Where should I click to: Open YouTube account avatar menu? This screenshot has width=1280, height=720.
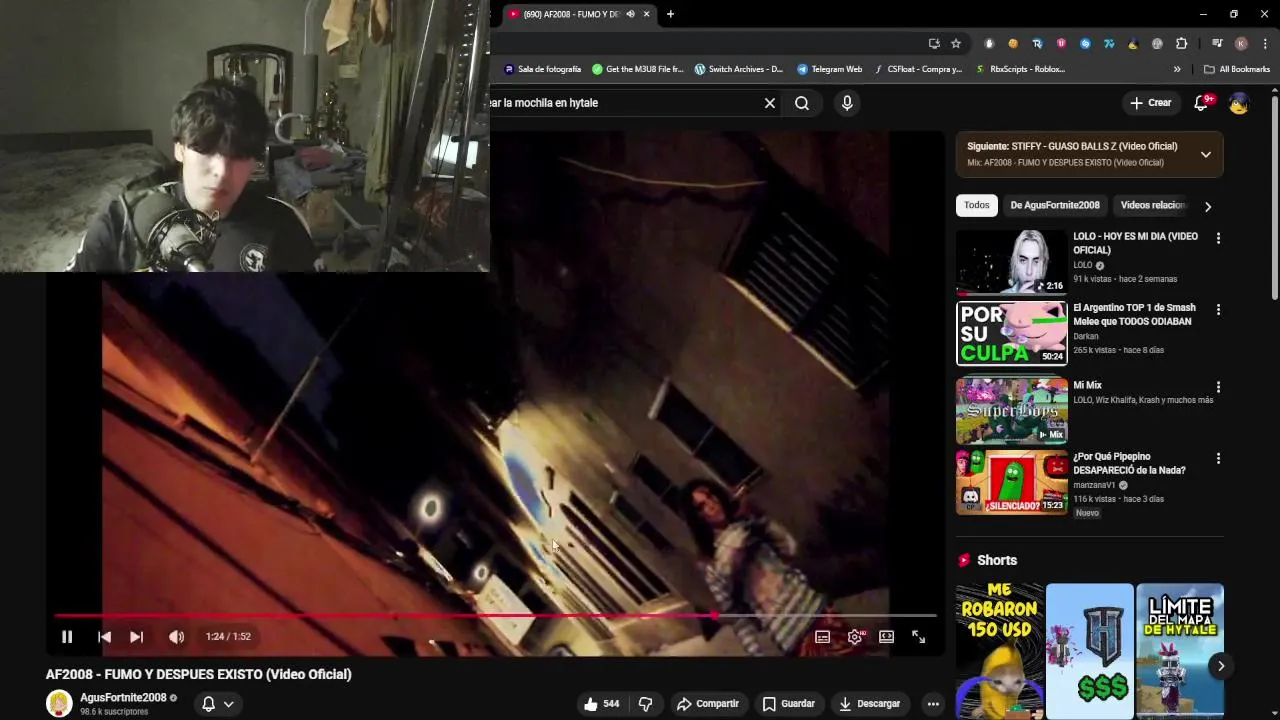click(1238, 103)
